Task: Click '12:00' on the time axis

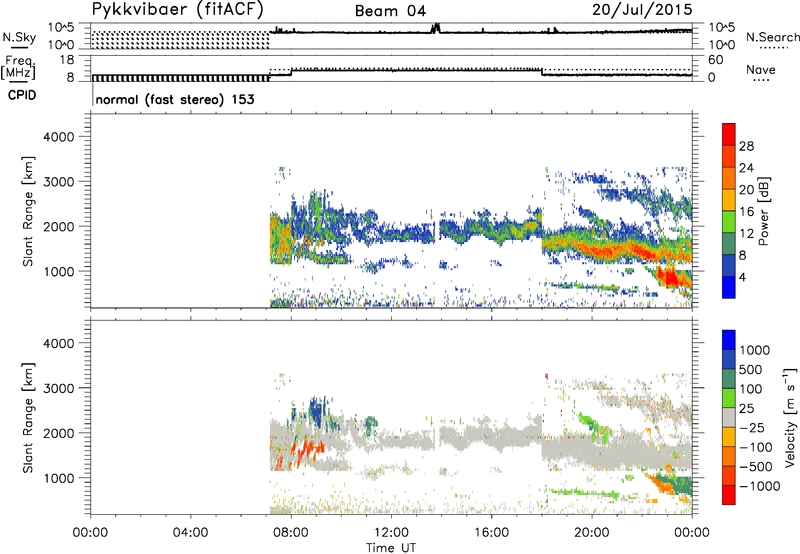Action: tap(391, 533)
